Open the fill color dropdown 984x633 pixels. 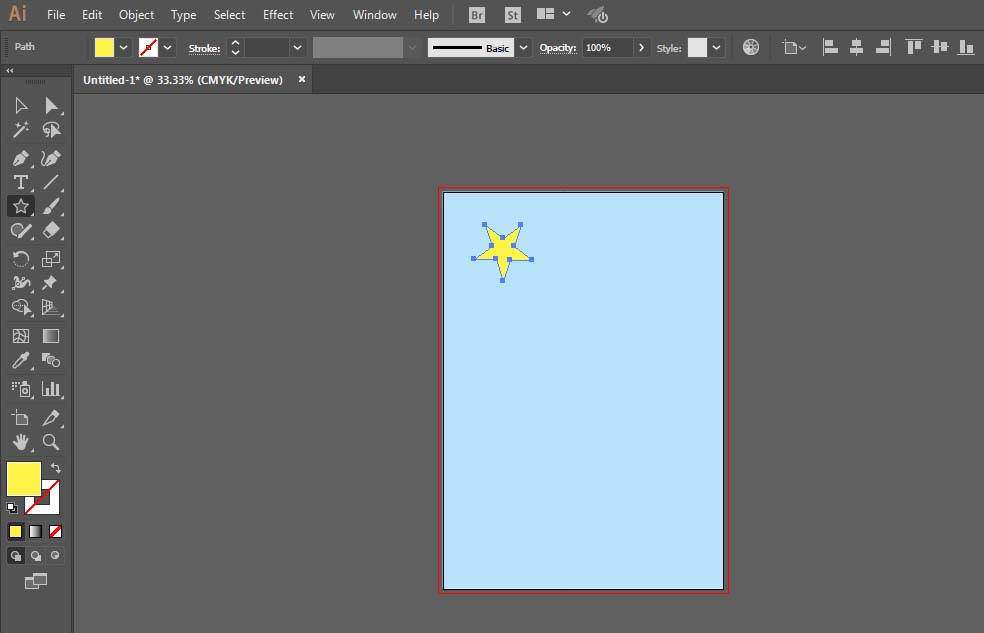pos(124,47)
